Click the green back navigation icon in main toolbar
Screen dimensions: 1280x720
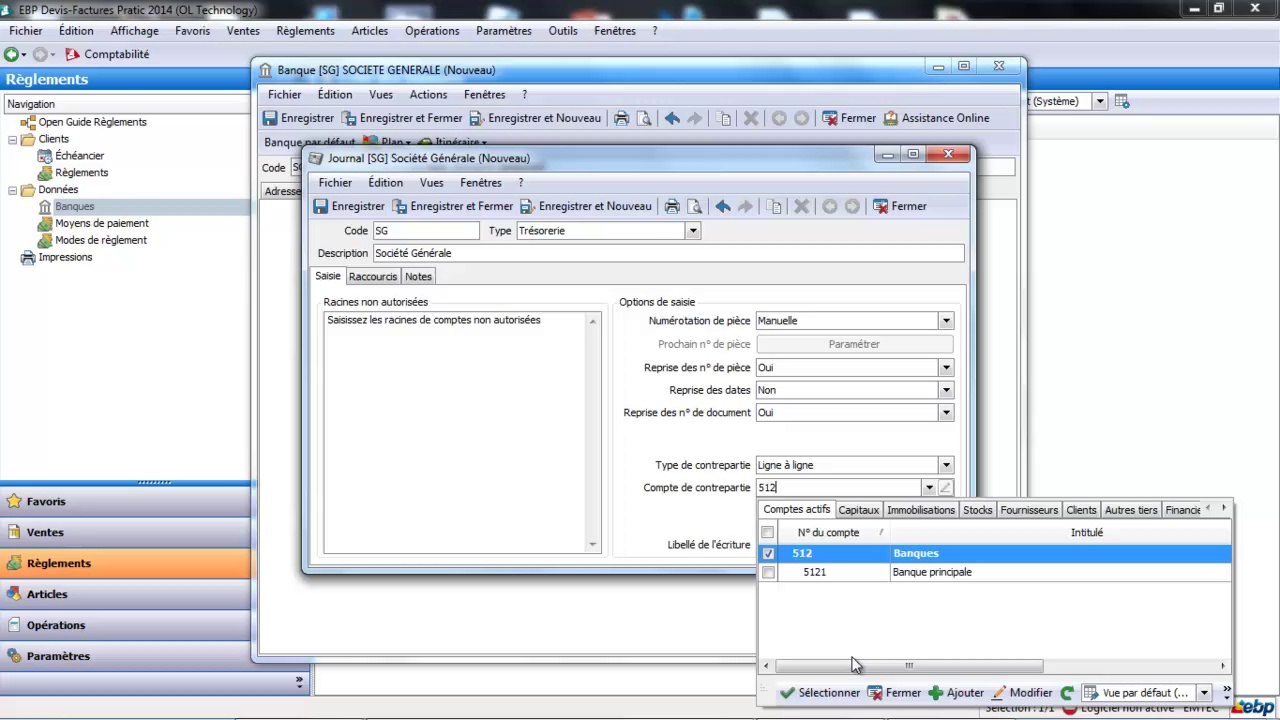pos(11,54)
